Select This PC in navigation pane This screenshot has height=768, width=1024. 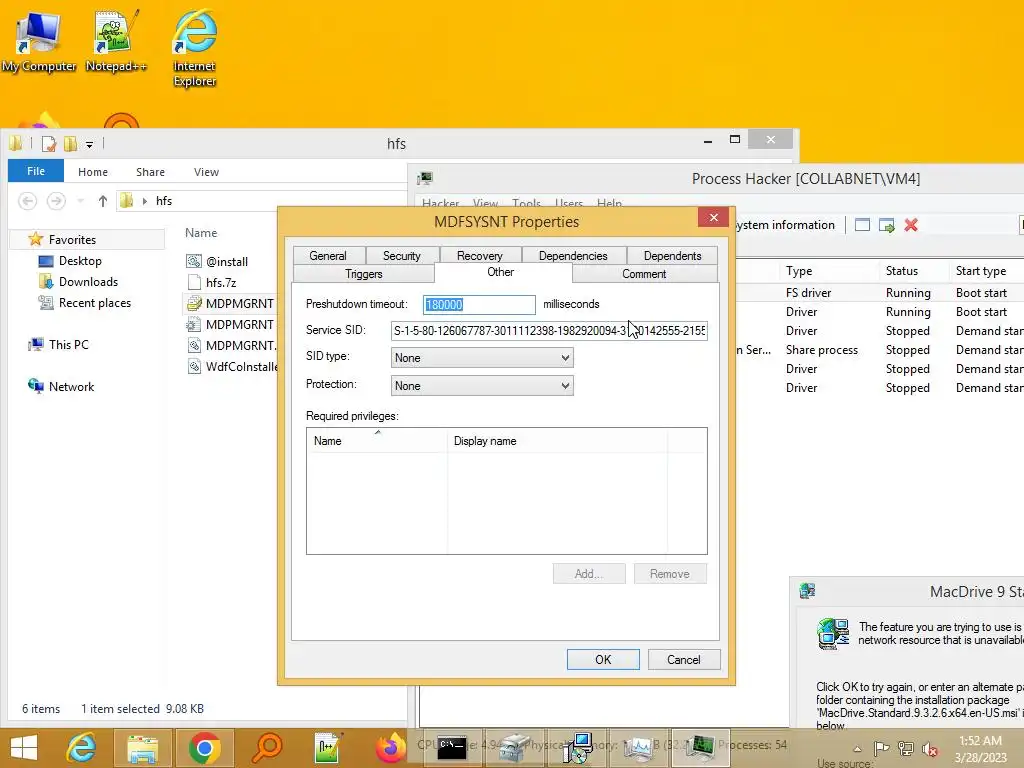pyautogui.click(x=68, y=344)
